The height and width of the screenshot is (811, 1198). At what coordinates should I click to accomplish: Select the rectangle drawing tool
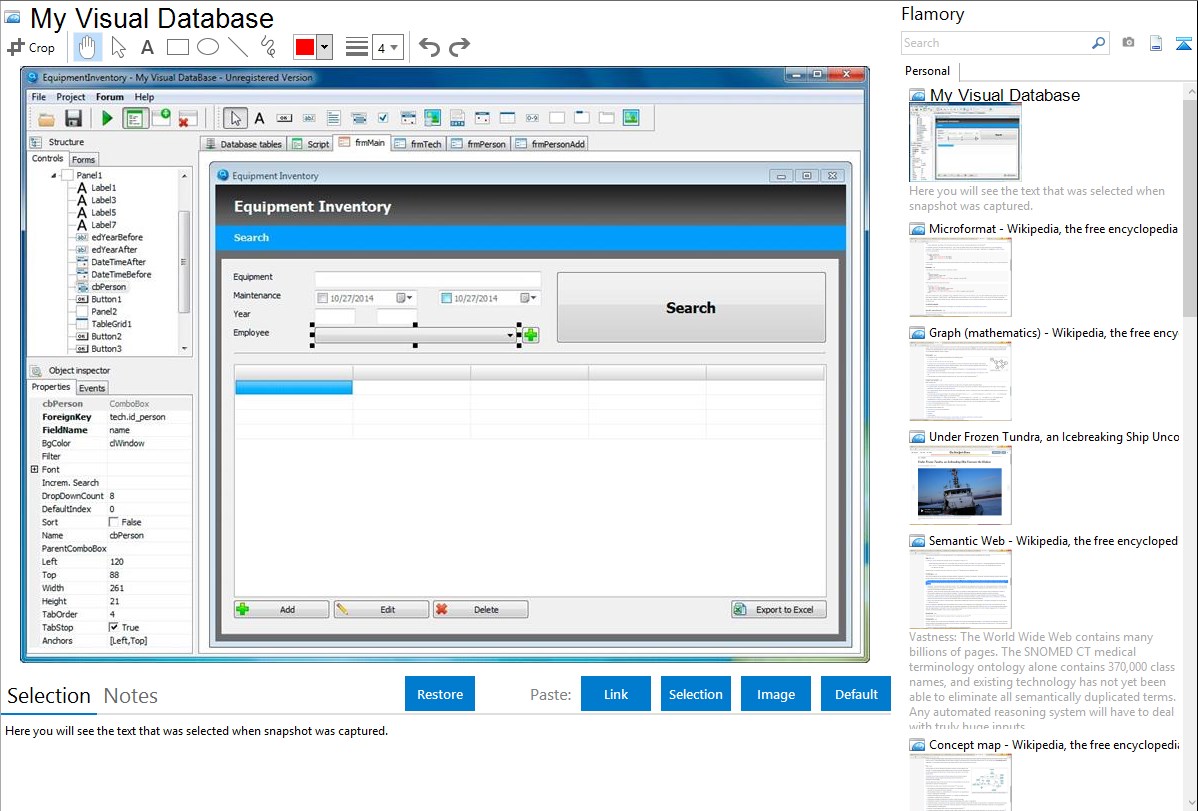[x=177, y=47]
